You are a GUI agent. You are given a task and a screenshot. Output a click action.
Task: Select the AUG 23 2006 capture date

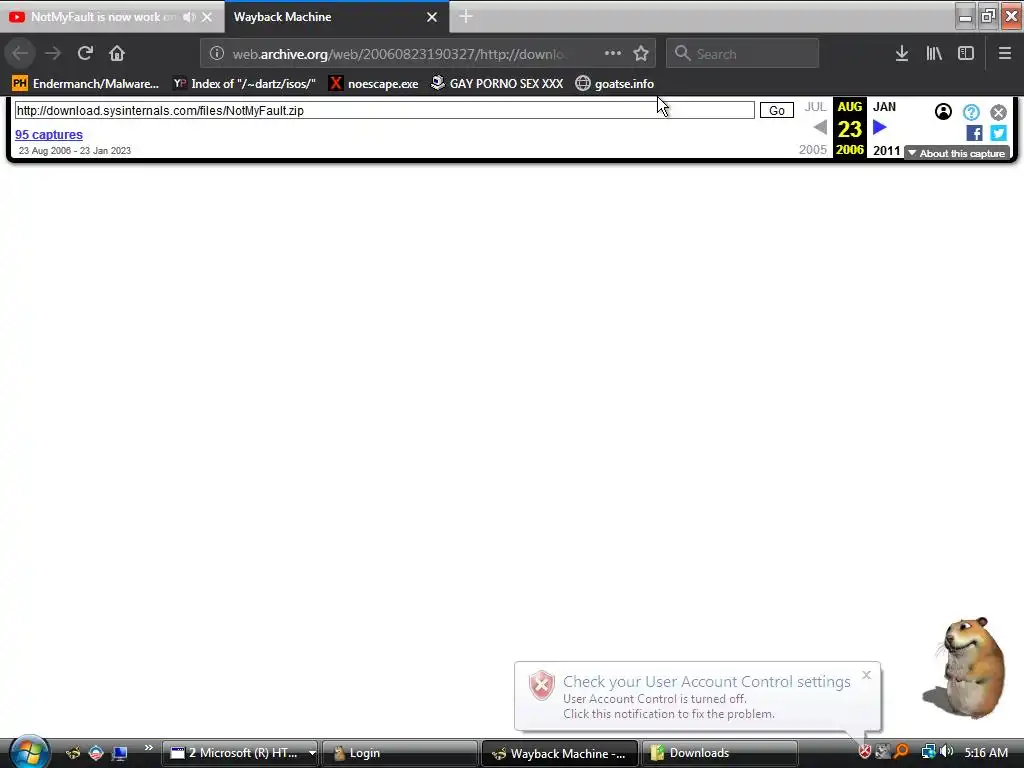coord(850,128)
